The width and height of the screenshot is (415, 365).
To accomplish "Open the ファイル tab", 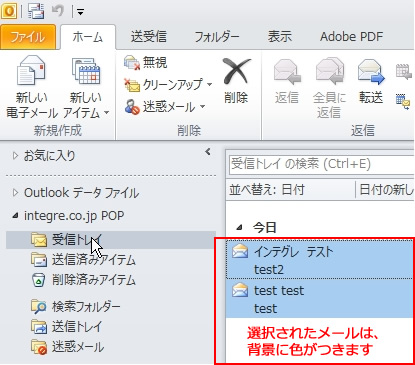I will [x=28, y=37].
